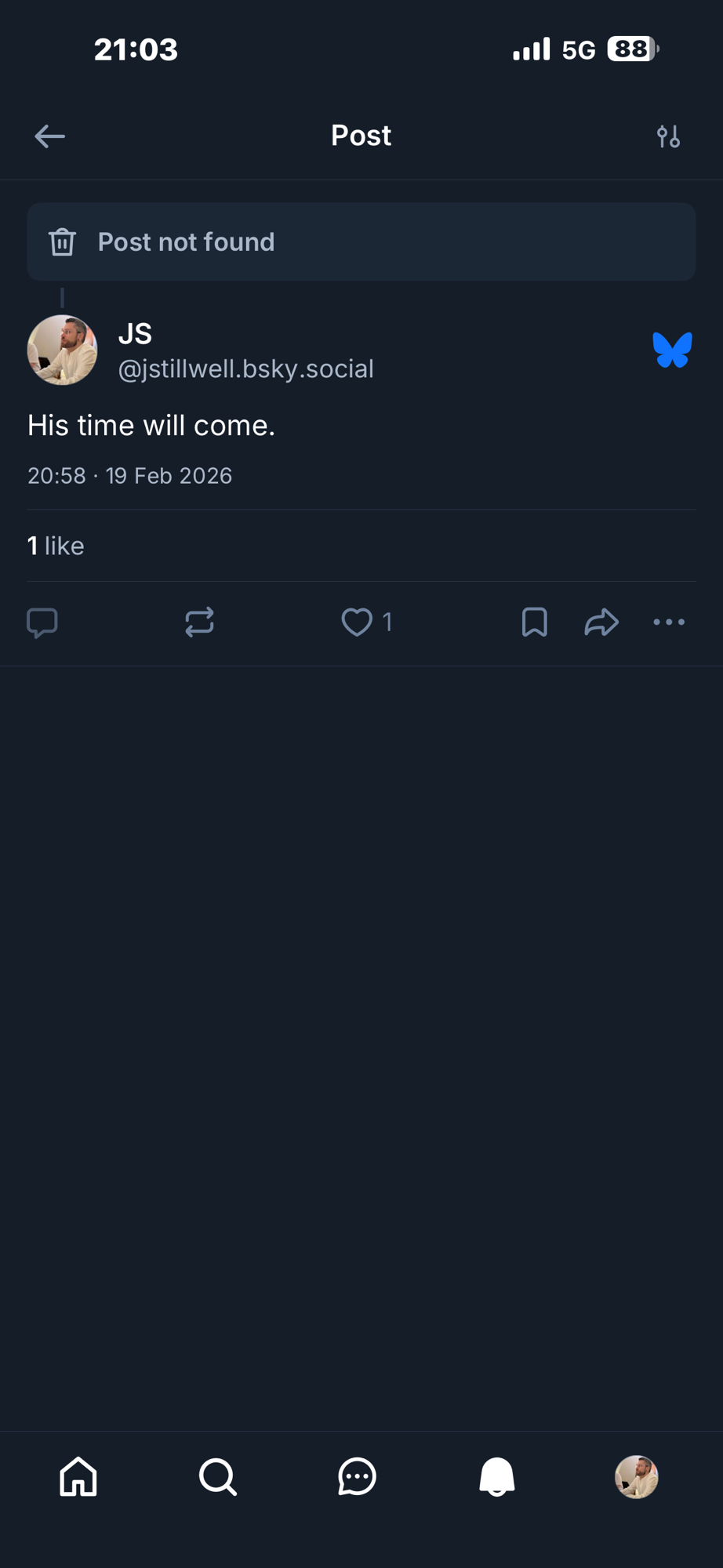Bookmark the 'His time will come' post
This screenshot has width=723, height=1568.
pos(534,622)
